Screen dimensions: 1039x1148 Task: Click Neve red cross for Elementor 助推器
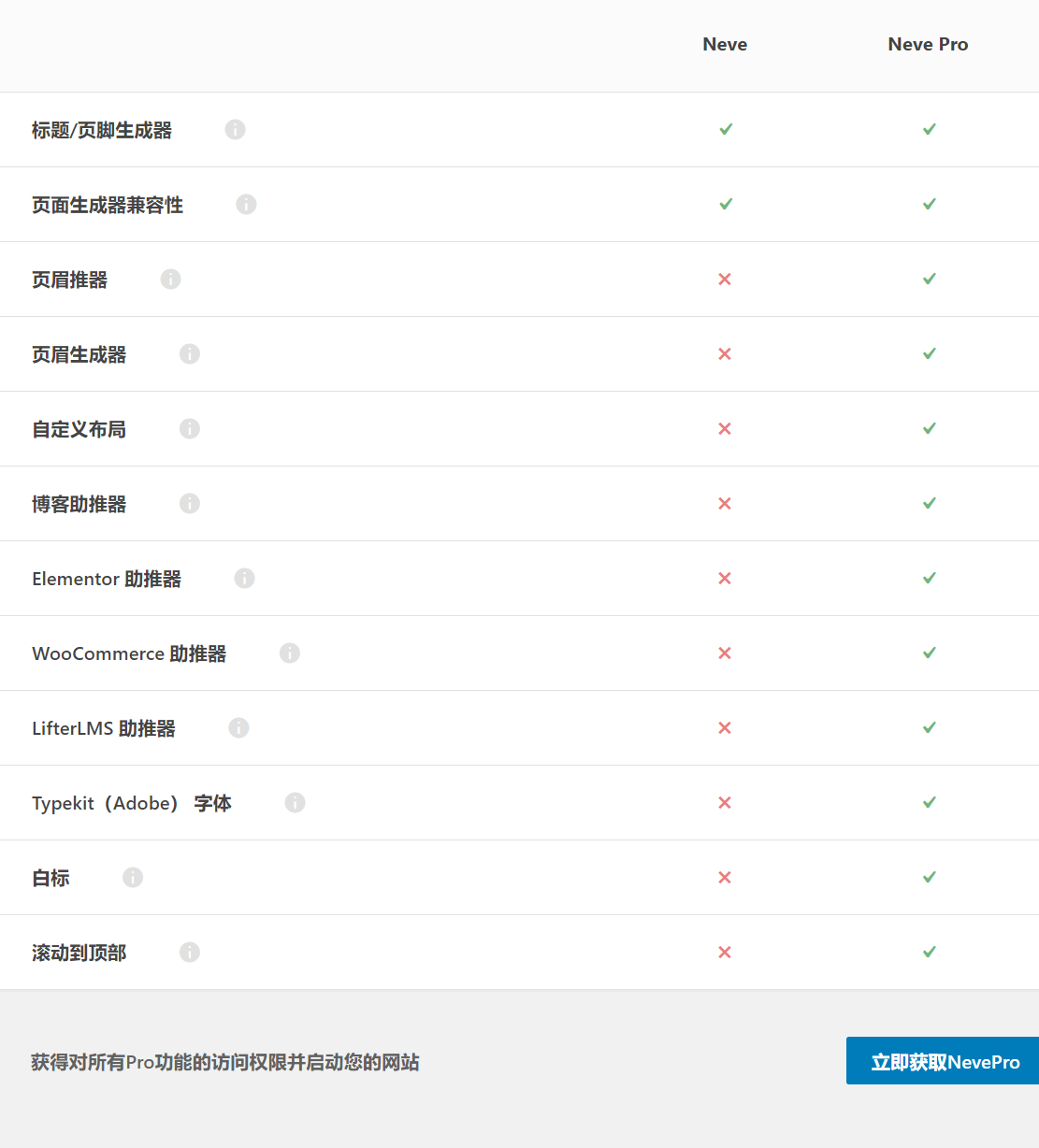coord(725,578)
